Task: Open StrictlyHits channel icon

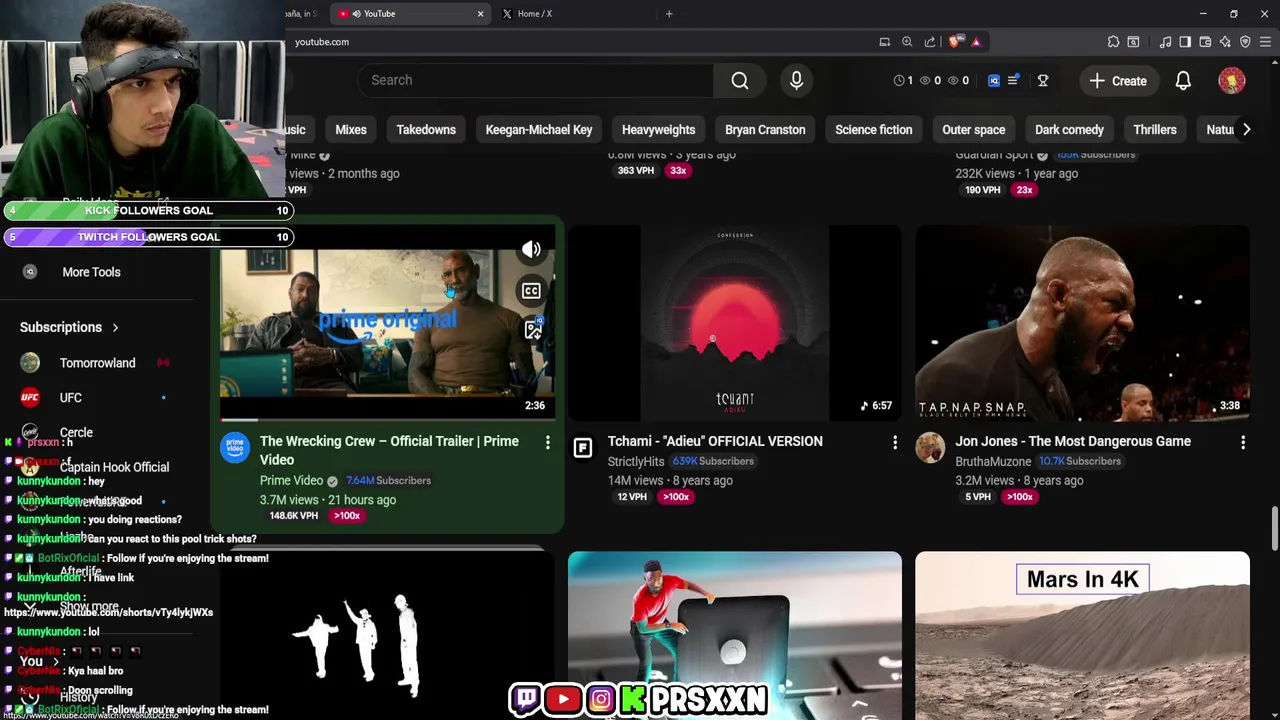Action: (582, 448)
